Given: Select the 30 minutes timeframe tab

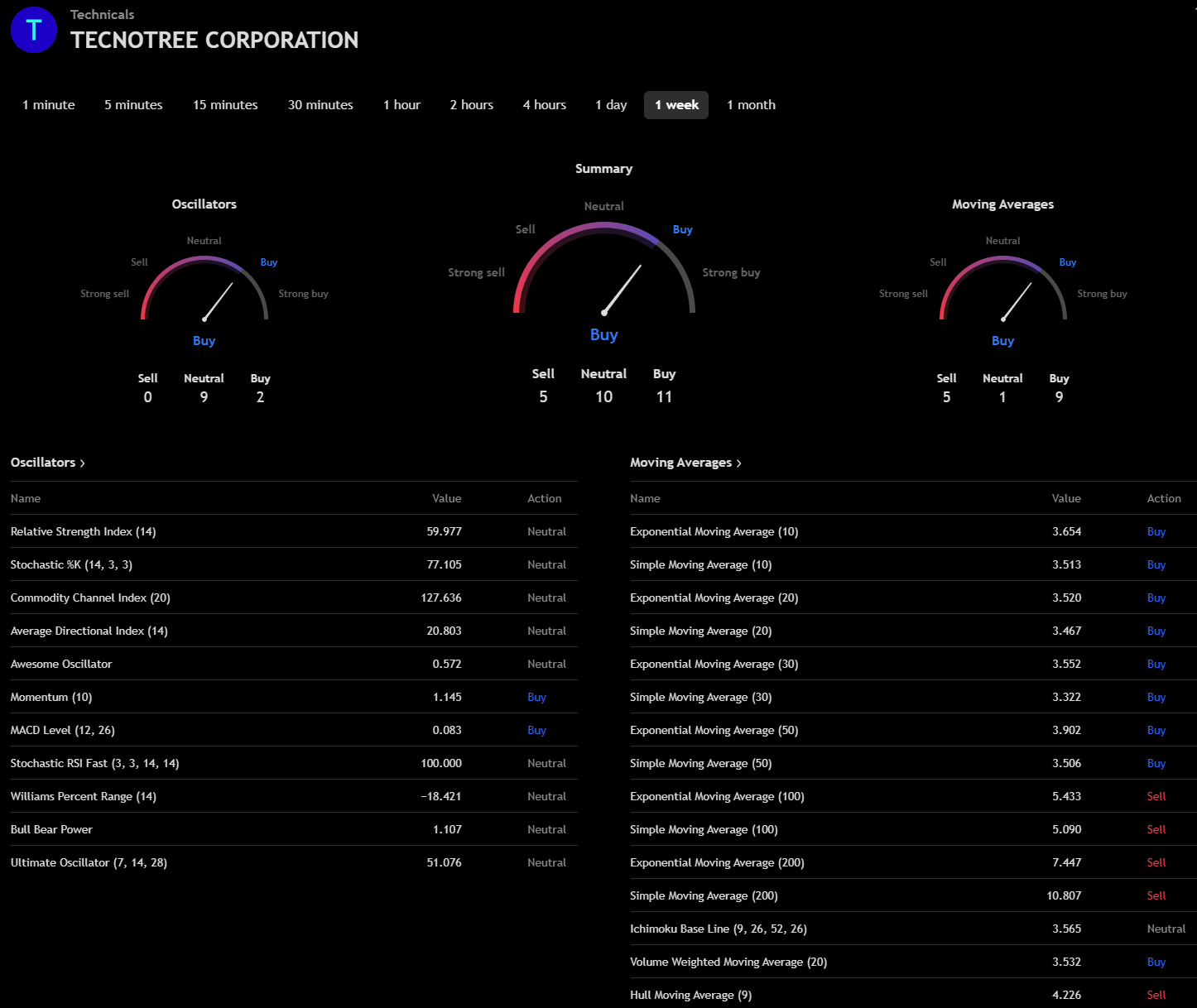Looking at the screenshot, I should point(320,105).
